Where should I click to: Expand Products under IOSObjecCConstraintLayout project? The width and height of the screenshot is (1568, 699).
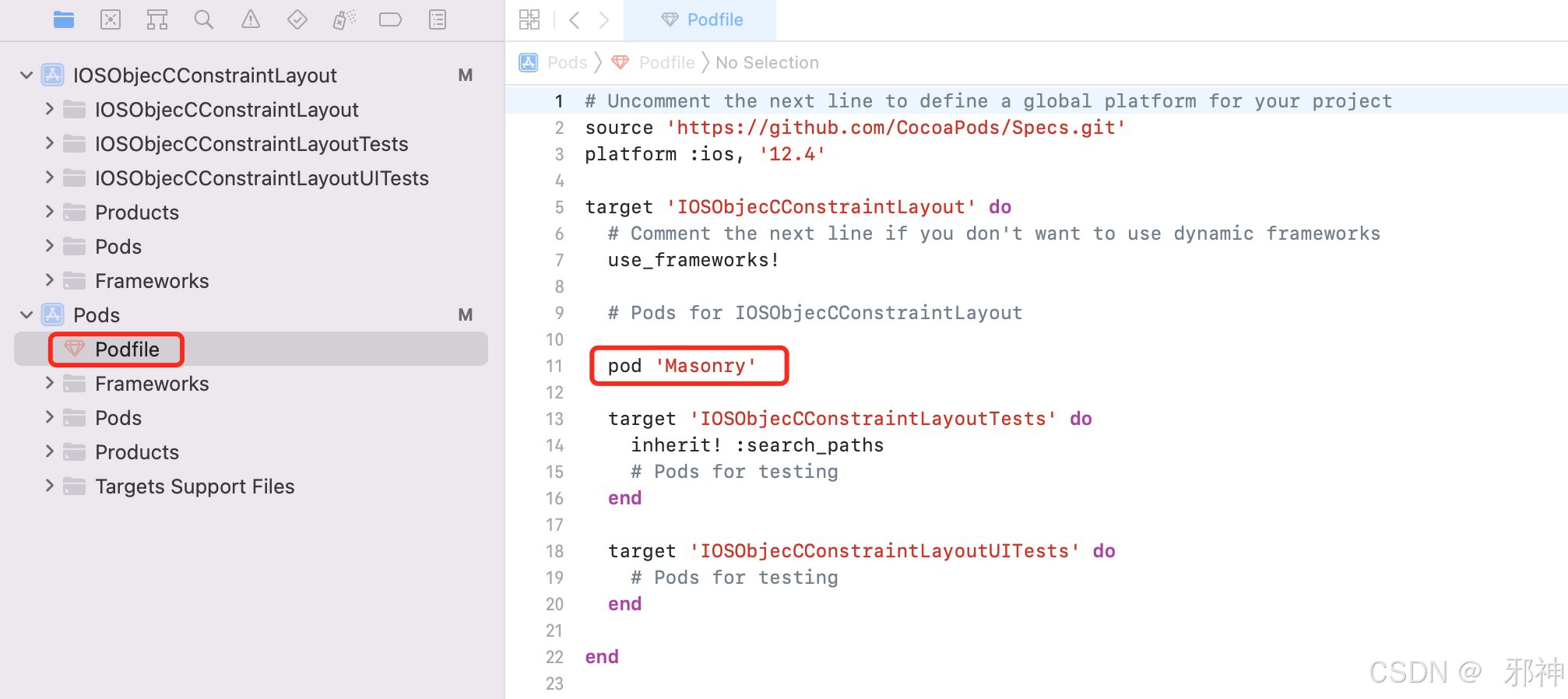[x=49, y=212]
